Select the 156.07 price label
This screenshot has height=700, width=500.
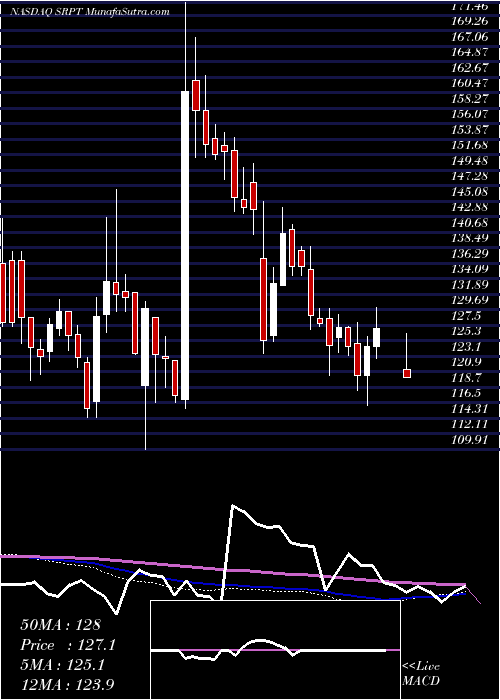point(471,114)
